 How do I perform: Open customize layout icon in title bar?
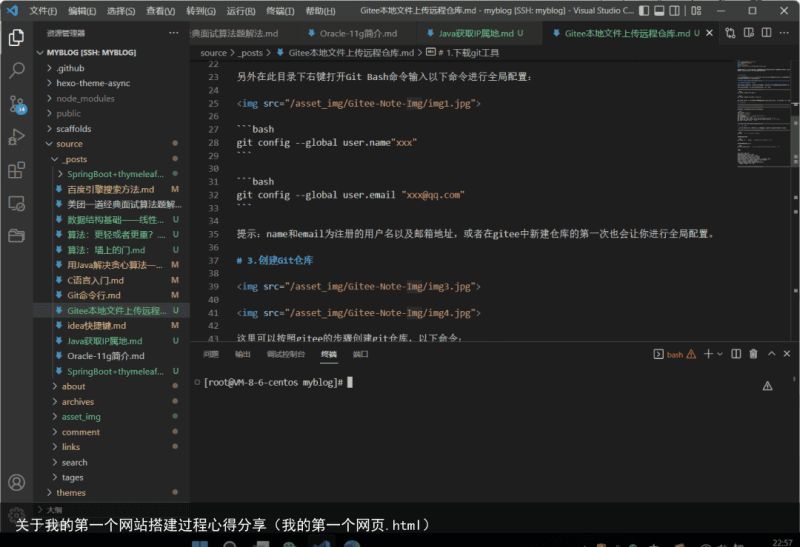tap(696, 10)
